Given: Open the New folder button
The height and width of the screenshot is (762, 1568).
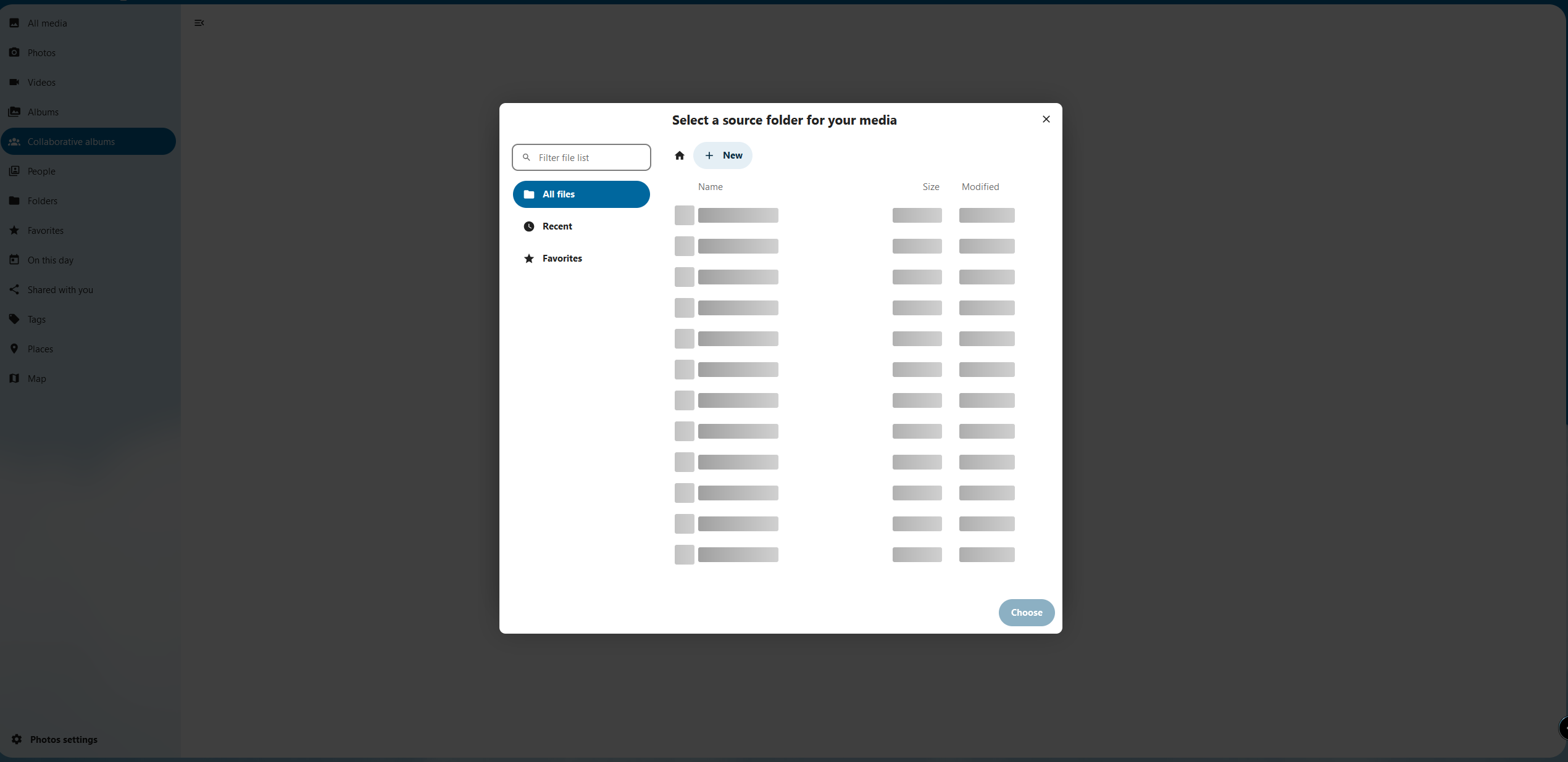Looking at the screenshot, I should [723, 155].
